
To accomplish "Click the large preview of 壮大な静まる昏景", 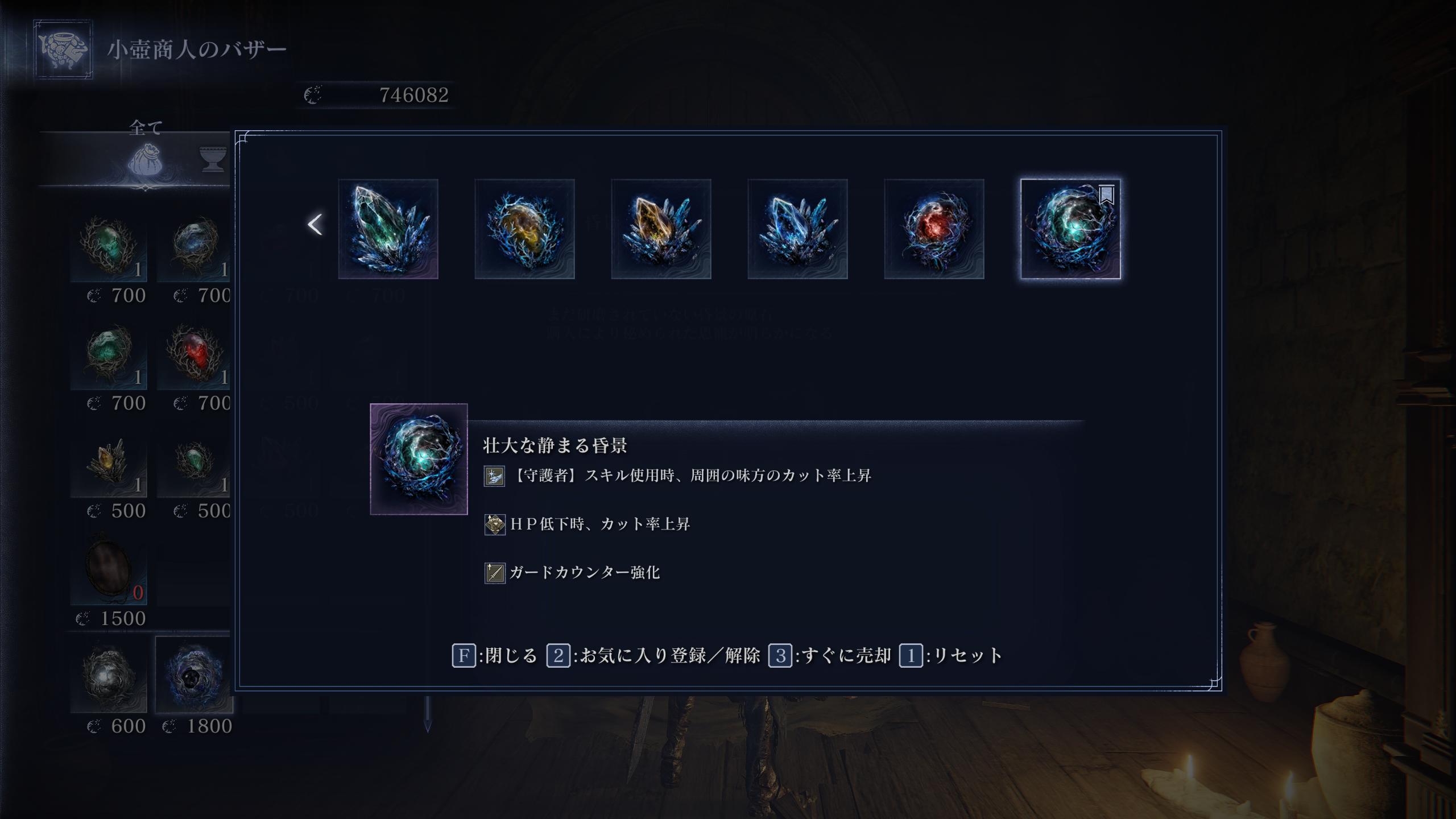I will [419, 459].
